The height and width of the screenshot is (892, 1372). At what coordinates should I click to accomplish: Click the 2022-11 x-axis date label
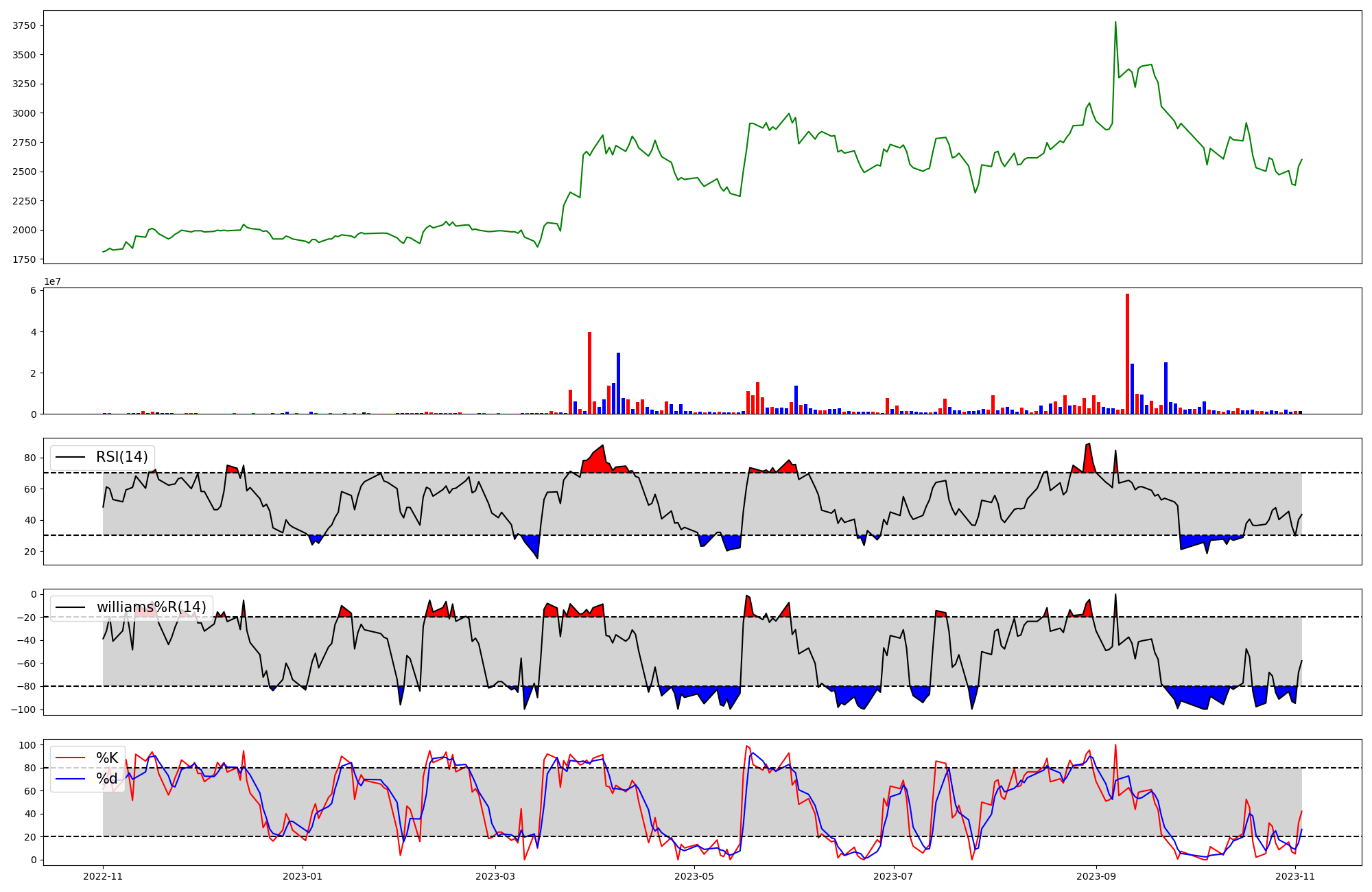point(103,876)
